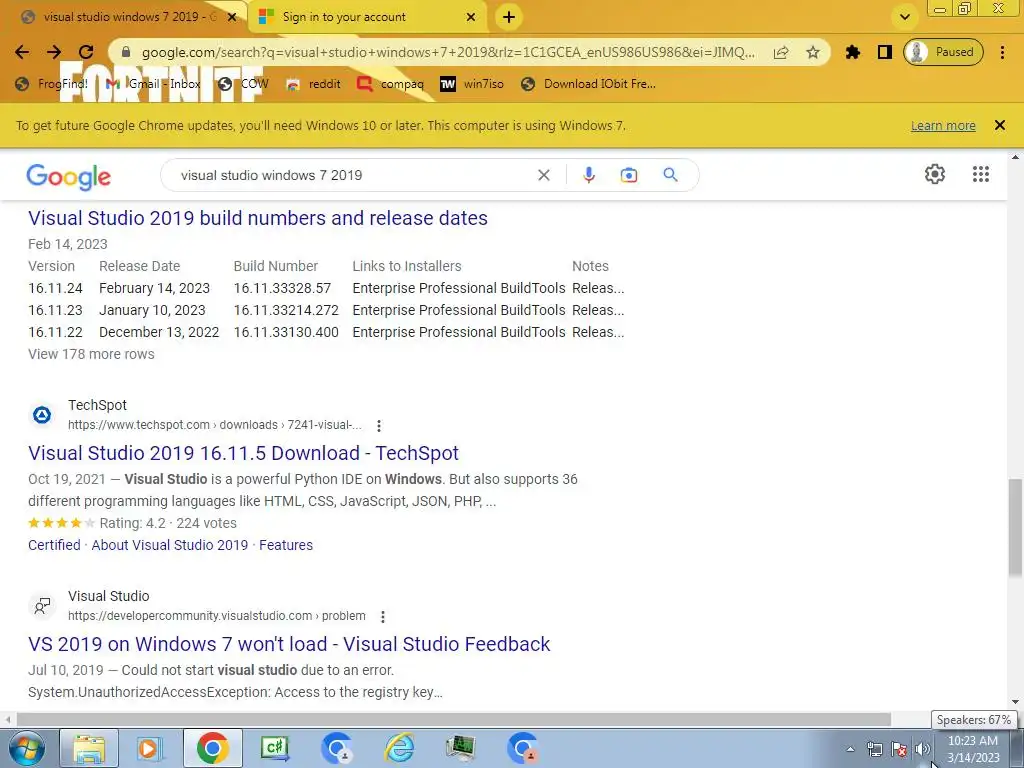The height and width of the screenshot is (768, 1024).
Task: Open new tab with plus button
Action: (x=509, y=17)
